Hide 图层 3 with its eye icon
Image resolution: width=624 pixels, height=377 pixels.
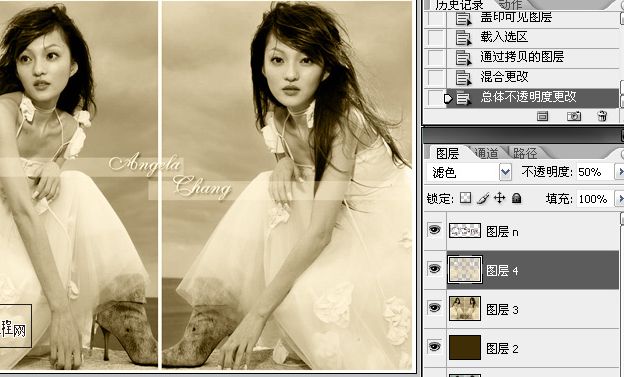pos(435,308)
